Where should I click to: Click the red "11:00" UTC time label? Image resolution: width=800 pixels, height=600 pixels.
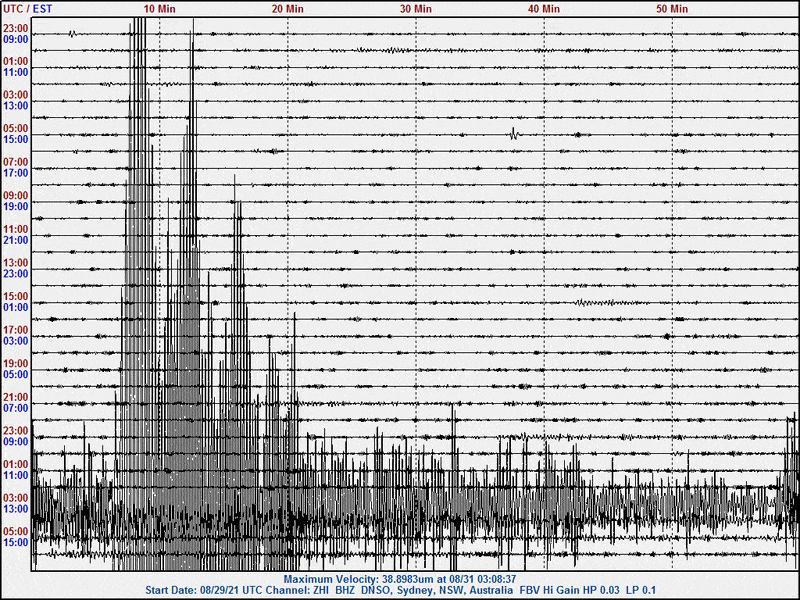point(15,230)
